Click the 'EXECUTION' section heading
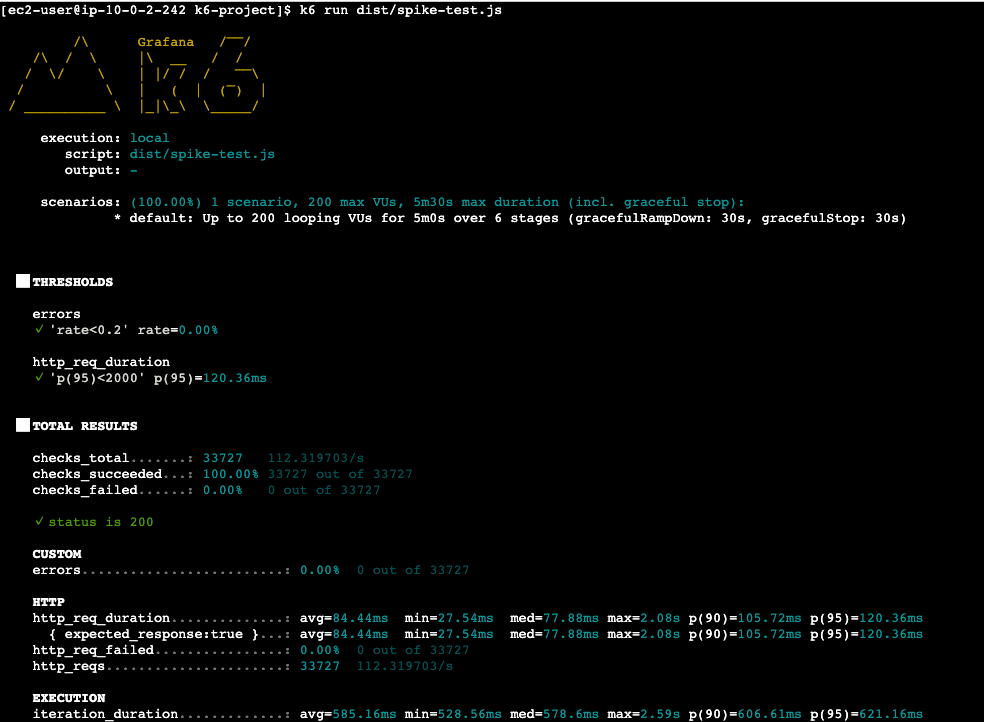984x722 pixels. [69, 698]
